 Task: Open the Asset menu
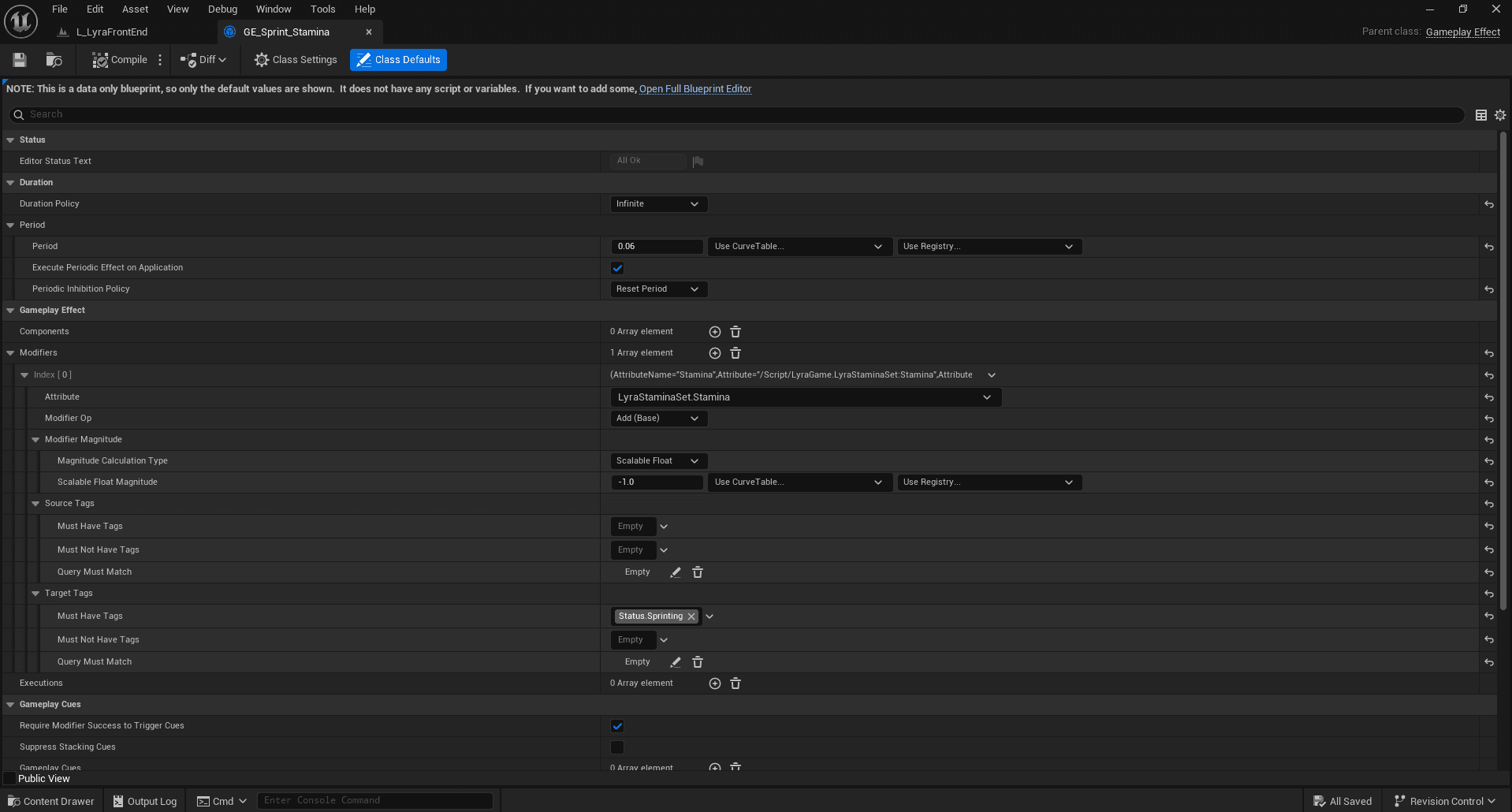click(135, 9)
